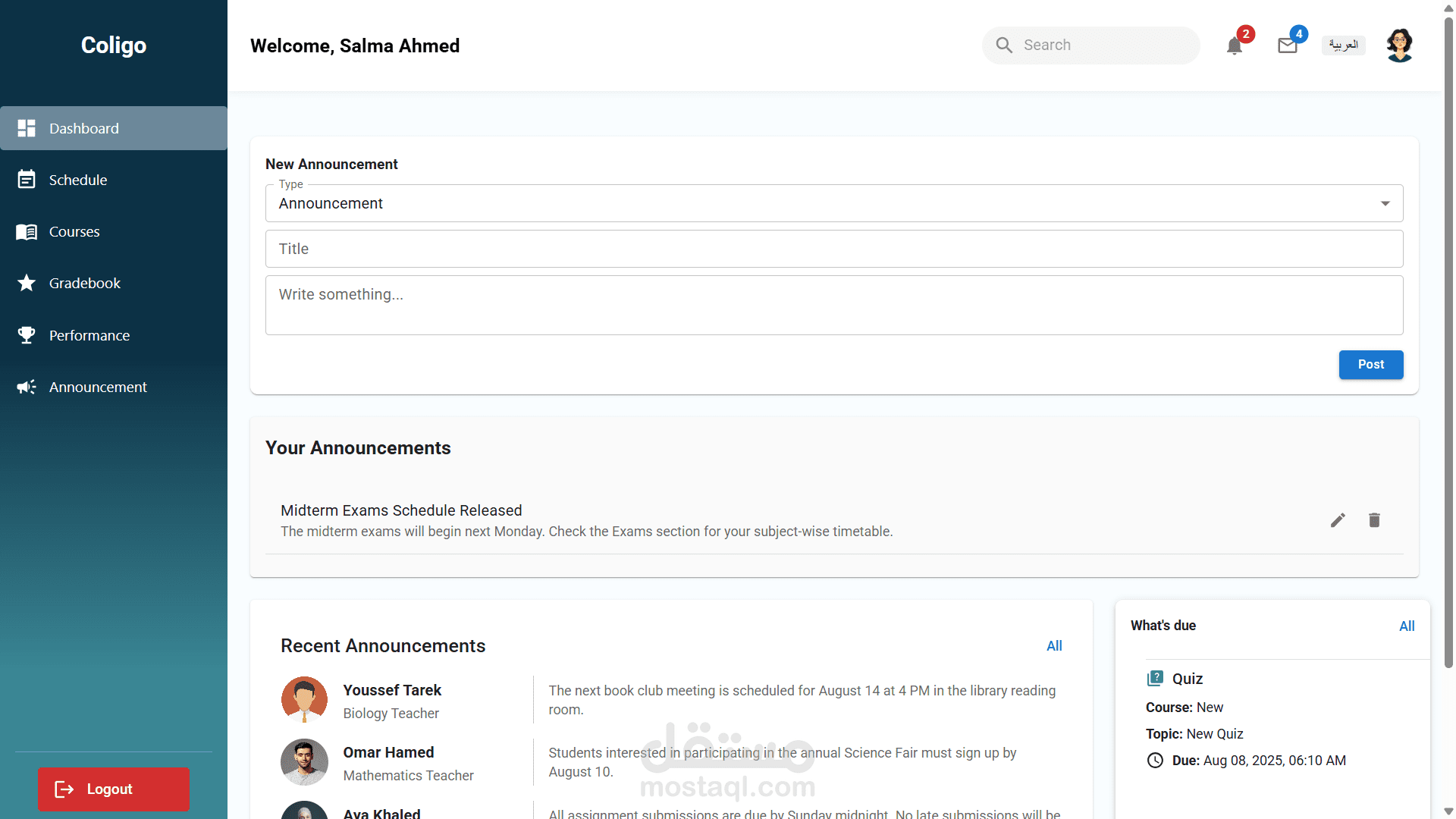Screen dimensions: 1456x819
Task: Click All link in What's due
Action: [1407, 626]
